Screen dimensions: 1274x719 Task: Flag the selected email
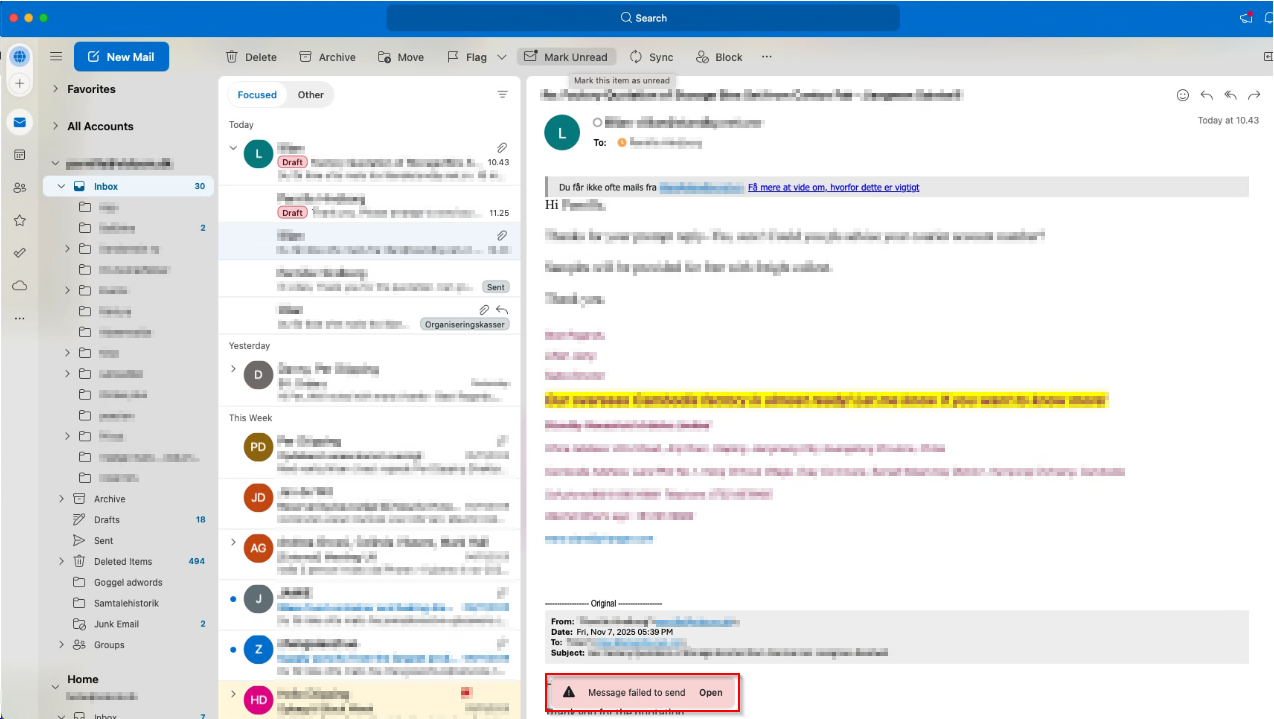466,57
